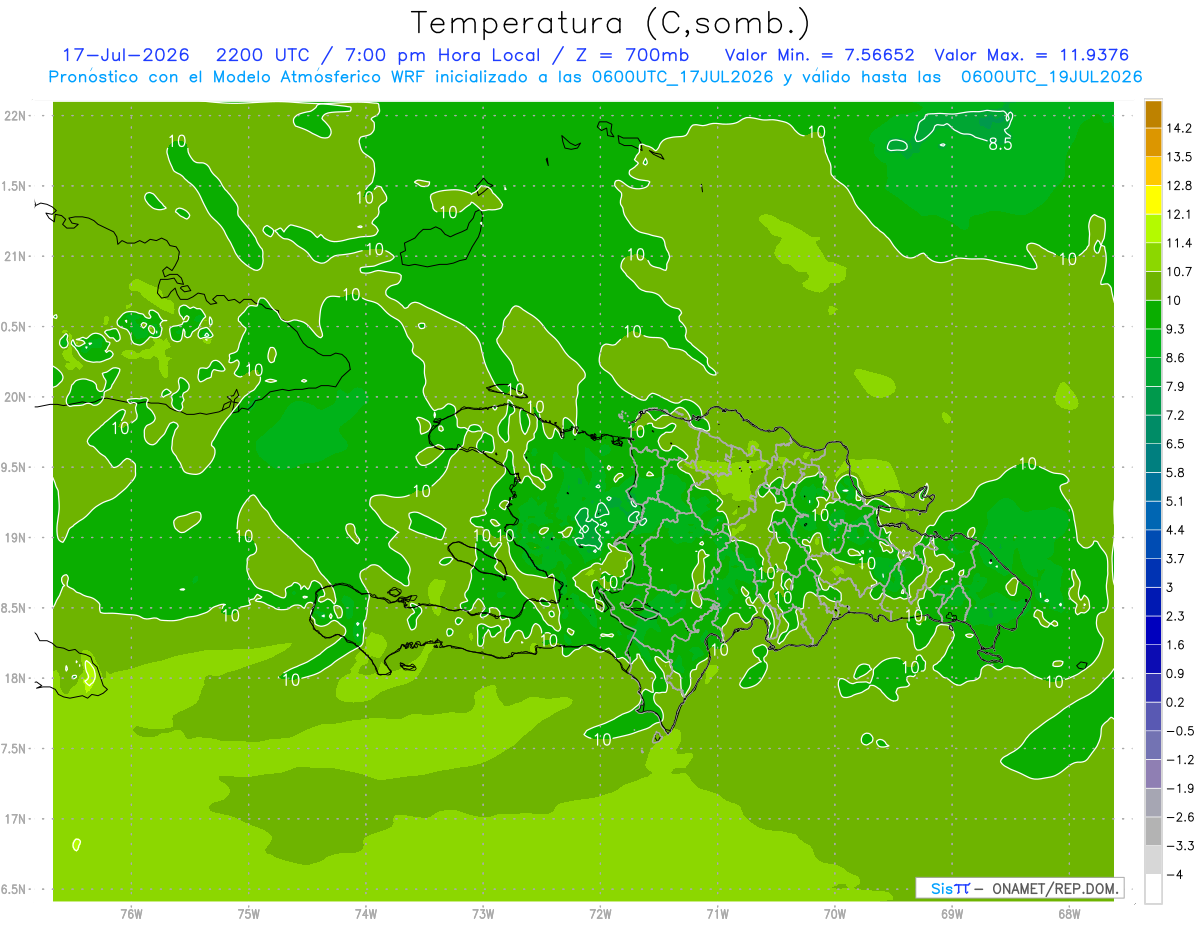Click the "11.4" colorbar label
This screenshot has width=1200, height=927.
click(x=1179, y=243)
